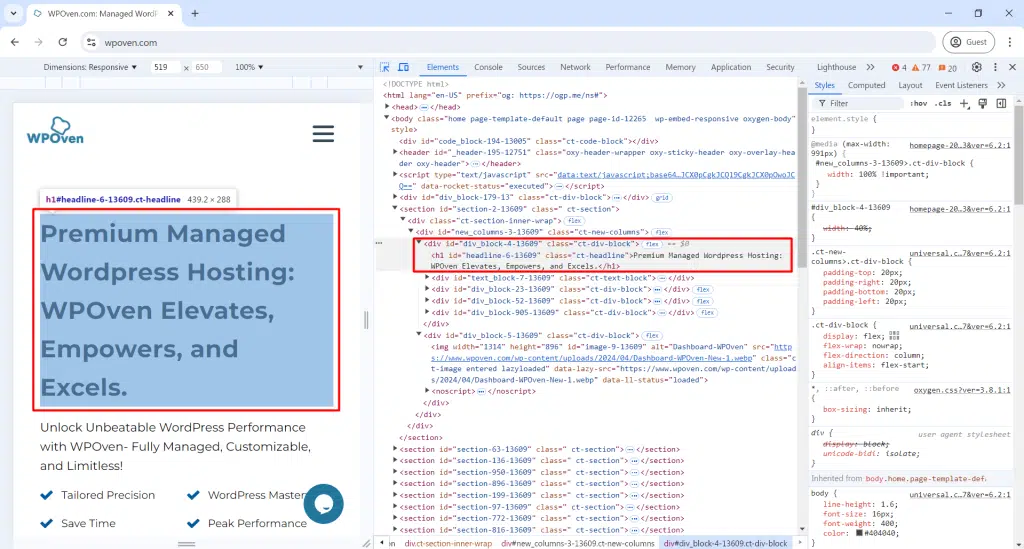Click Dashboard-WPOven image src URL link
The width and height of the screenshot is (1024, 549).
611,353
